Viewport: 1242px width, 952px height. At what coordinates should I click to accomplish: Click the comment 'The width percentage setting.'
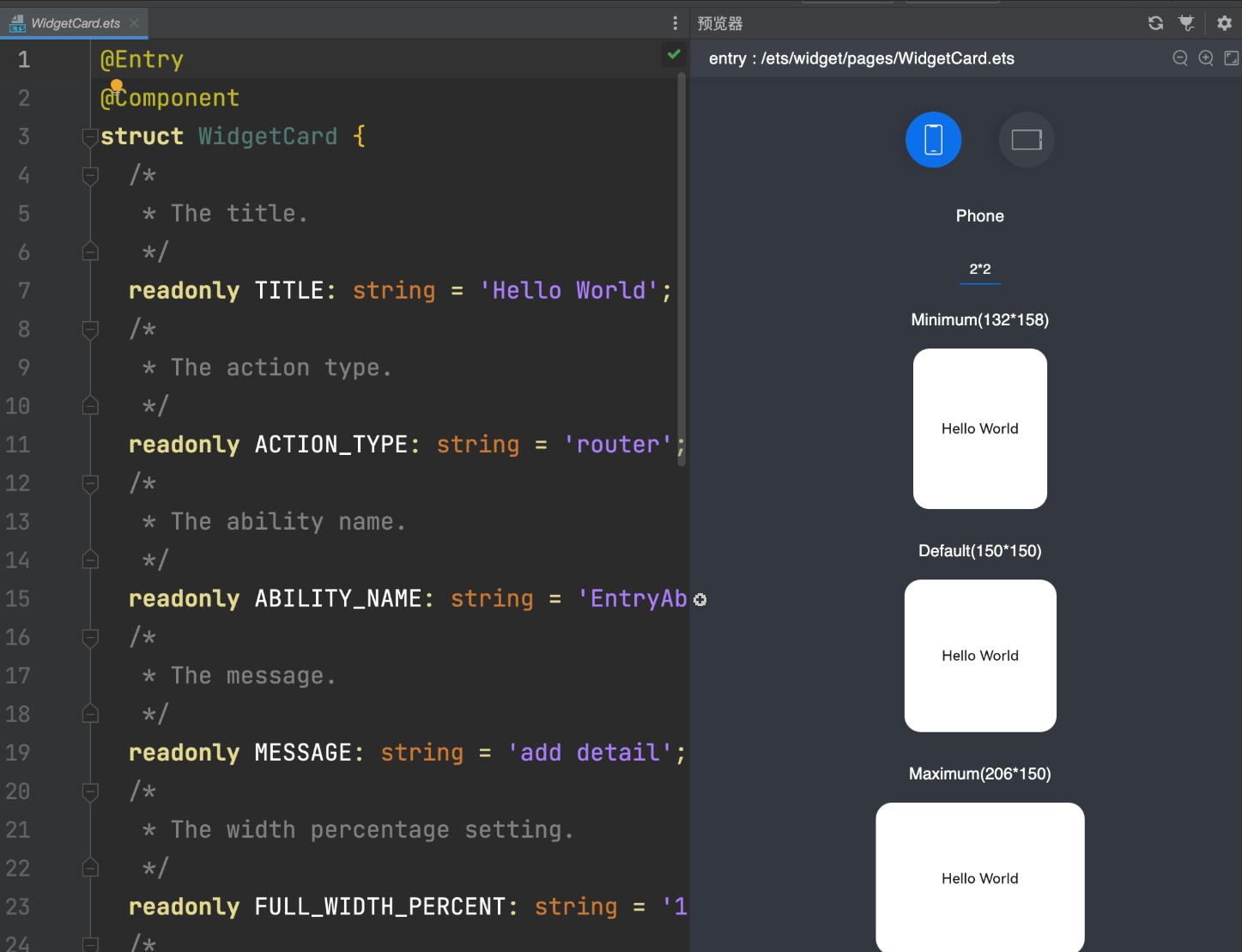tap(373, 830)
